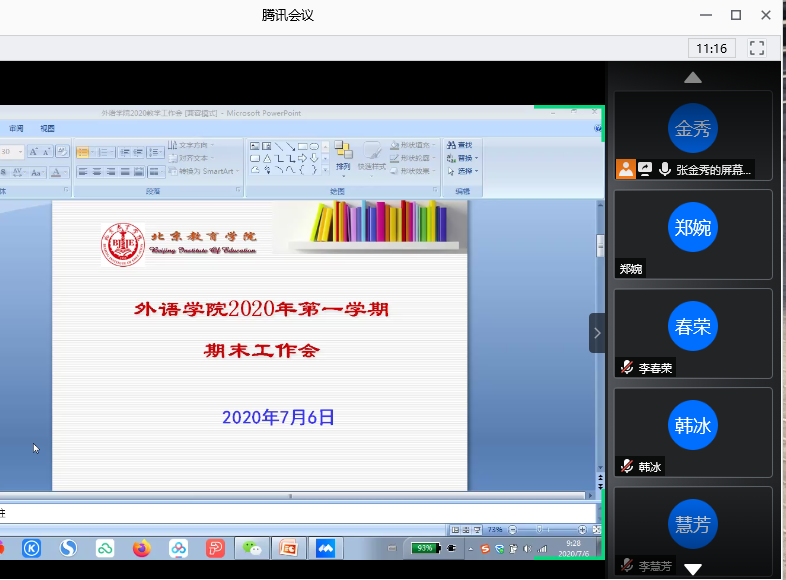Click the PowerPoint help icon
The width and height of the screenshot is (786, 580).
(x=598, y=128)
